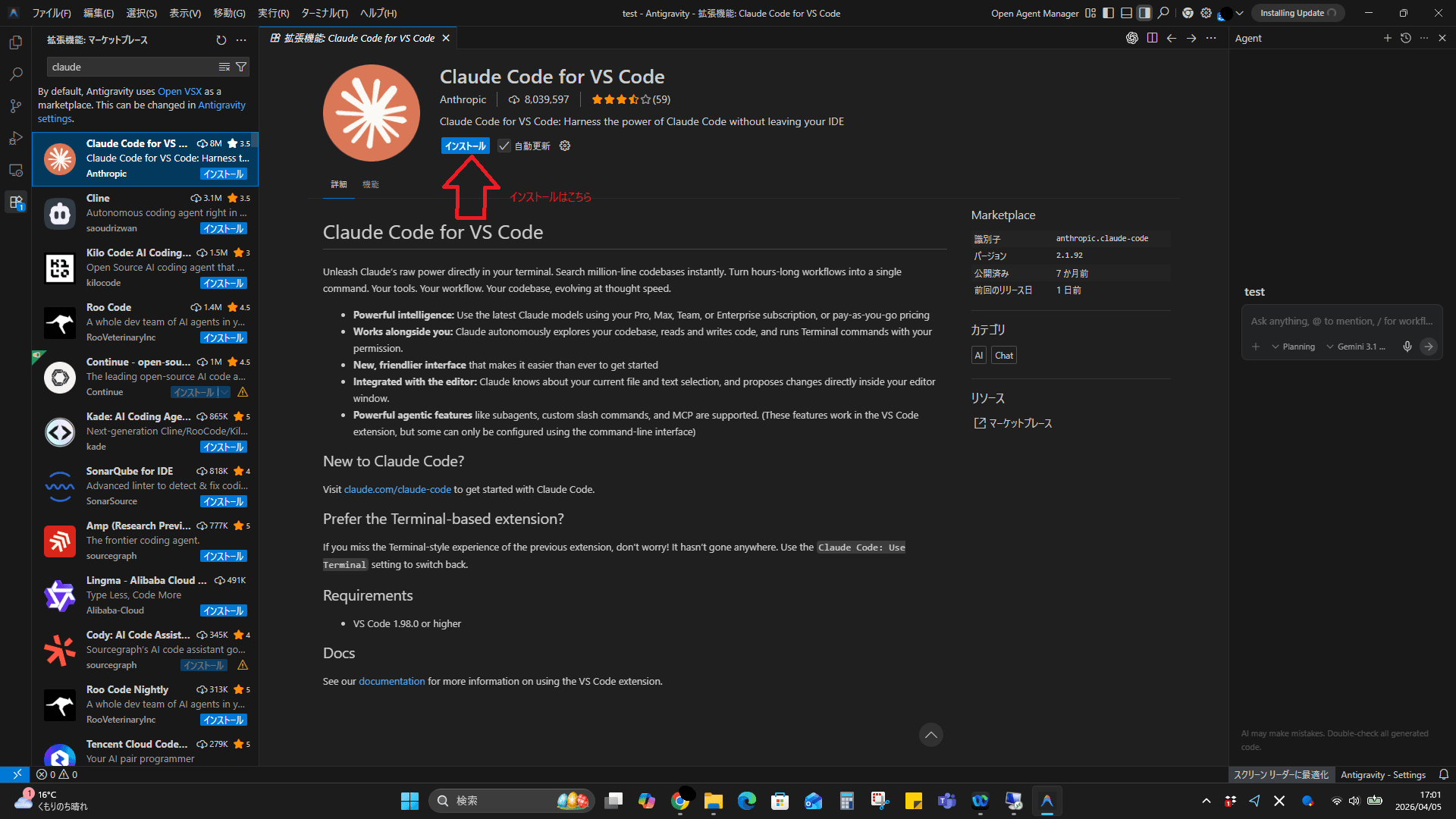The height and width of the screenshot is (819, 1456).
Task: Open the Agent conversation history icon
Action: coord(1405,38)
